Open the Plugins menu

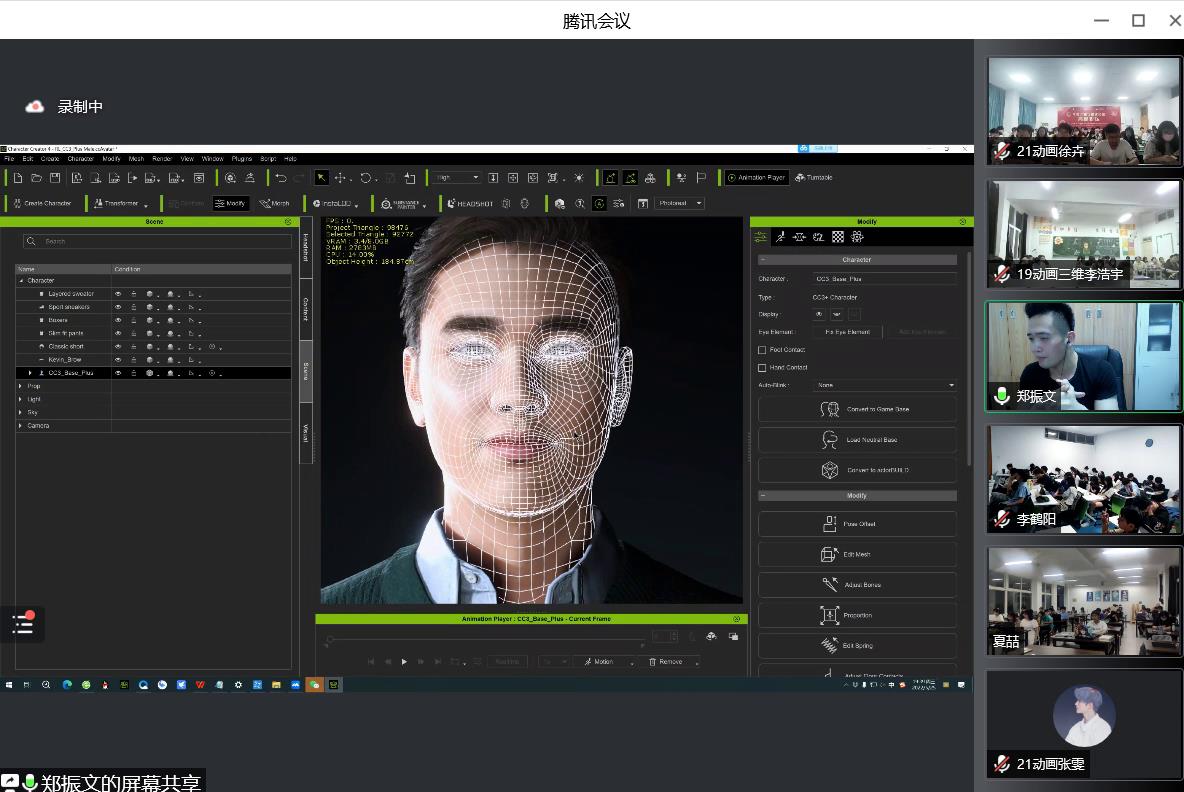click(x=241, y=159)
